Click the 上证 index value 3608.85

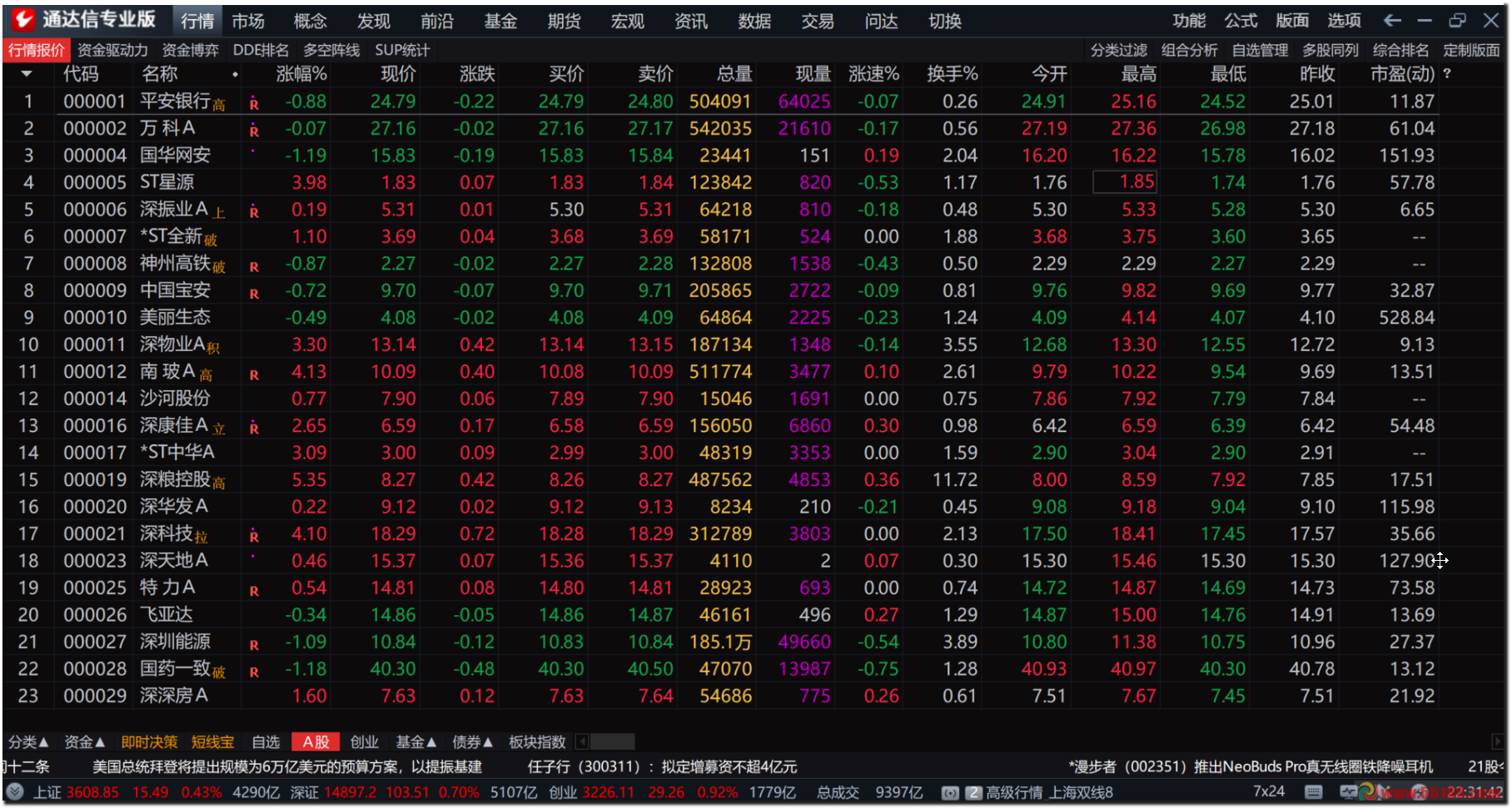click(x=92, y=792)
